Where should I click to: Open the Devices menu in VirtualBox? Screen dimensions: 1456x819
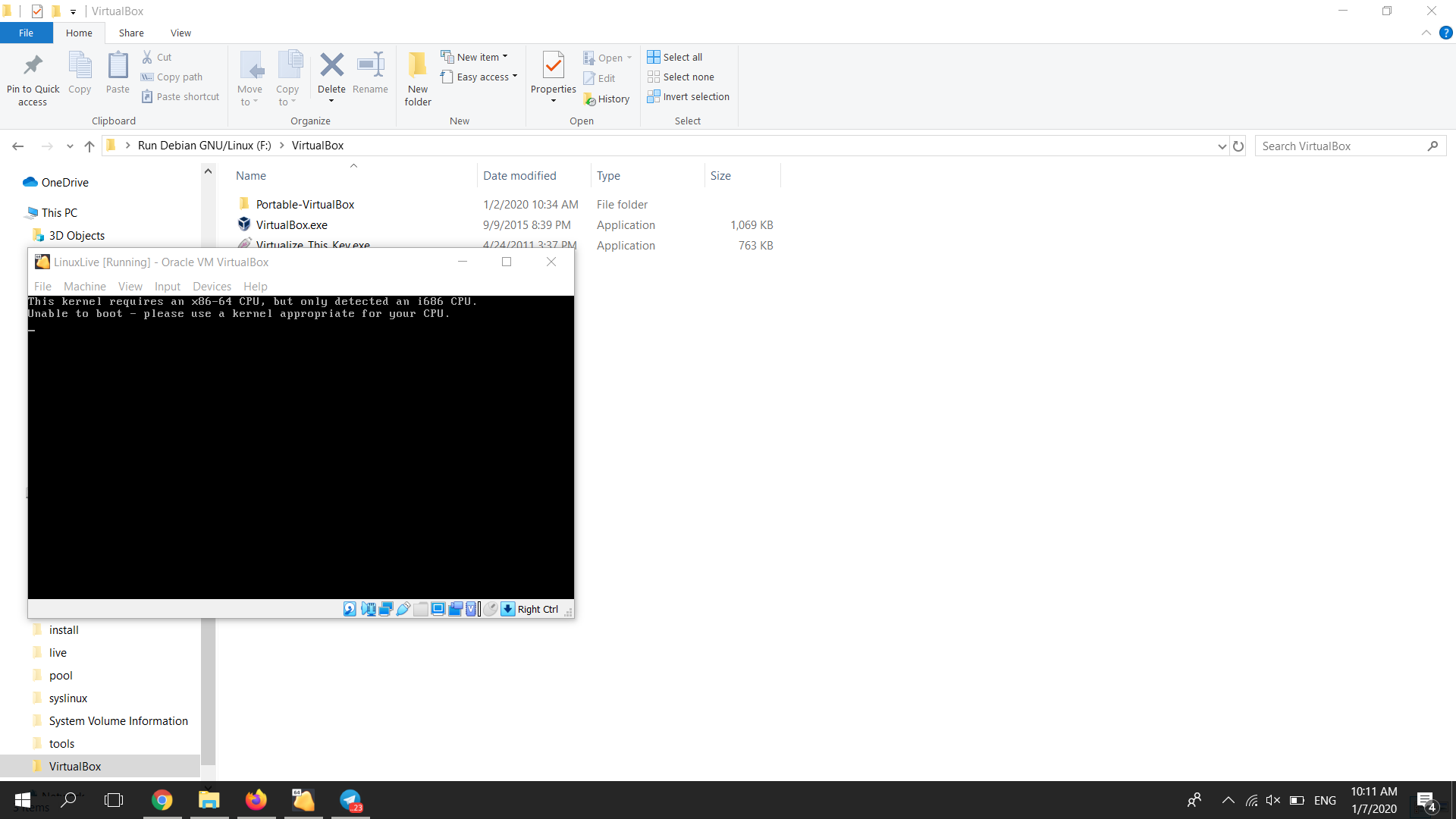(x=212, y=286)
